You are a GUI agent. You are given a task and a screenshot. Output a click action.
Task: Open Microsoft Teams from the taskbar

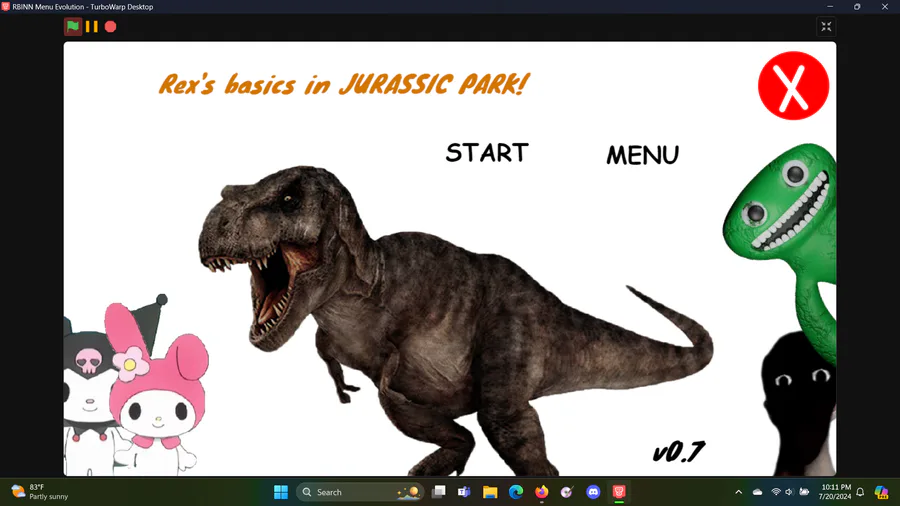point(464,492)
